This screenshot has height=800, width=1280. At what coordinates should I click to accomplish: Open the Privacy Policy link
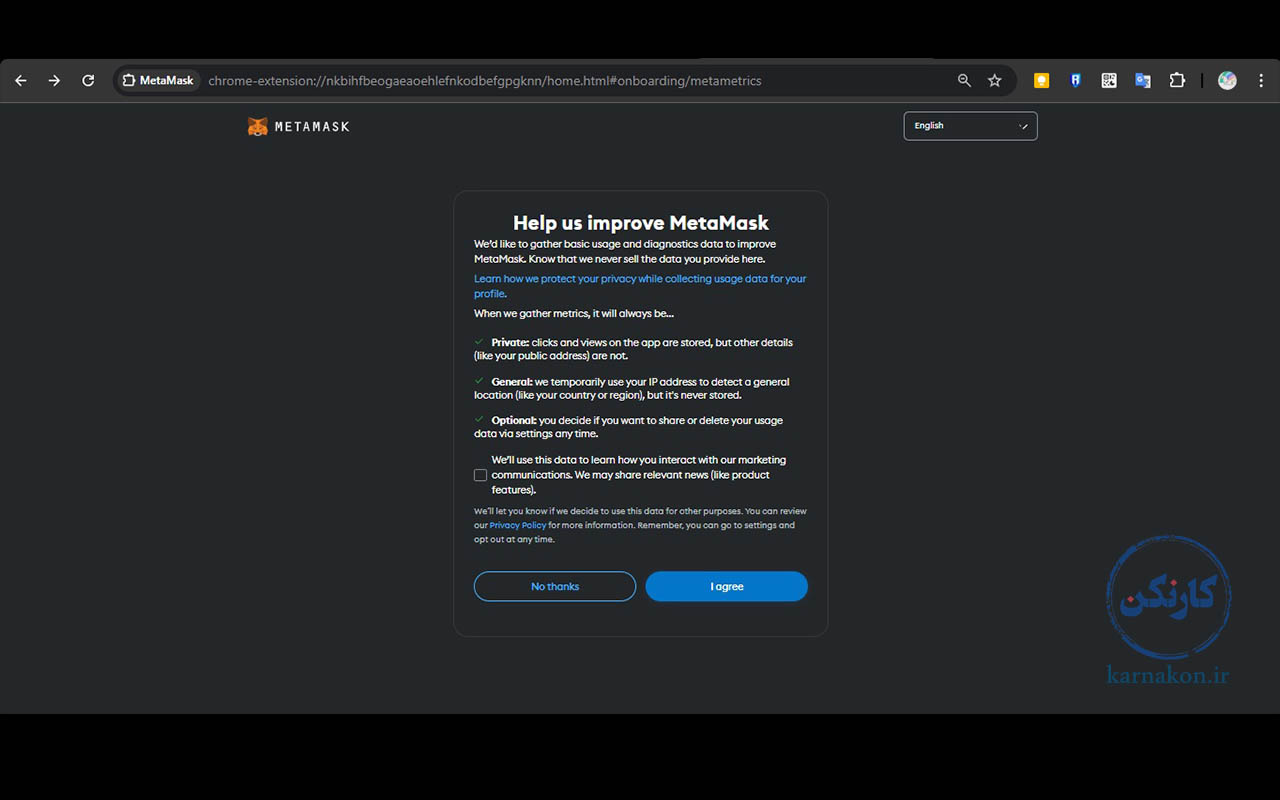[518, 525]
